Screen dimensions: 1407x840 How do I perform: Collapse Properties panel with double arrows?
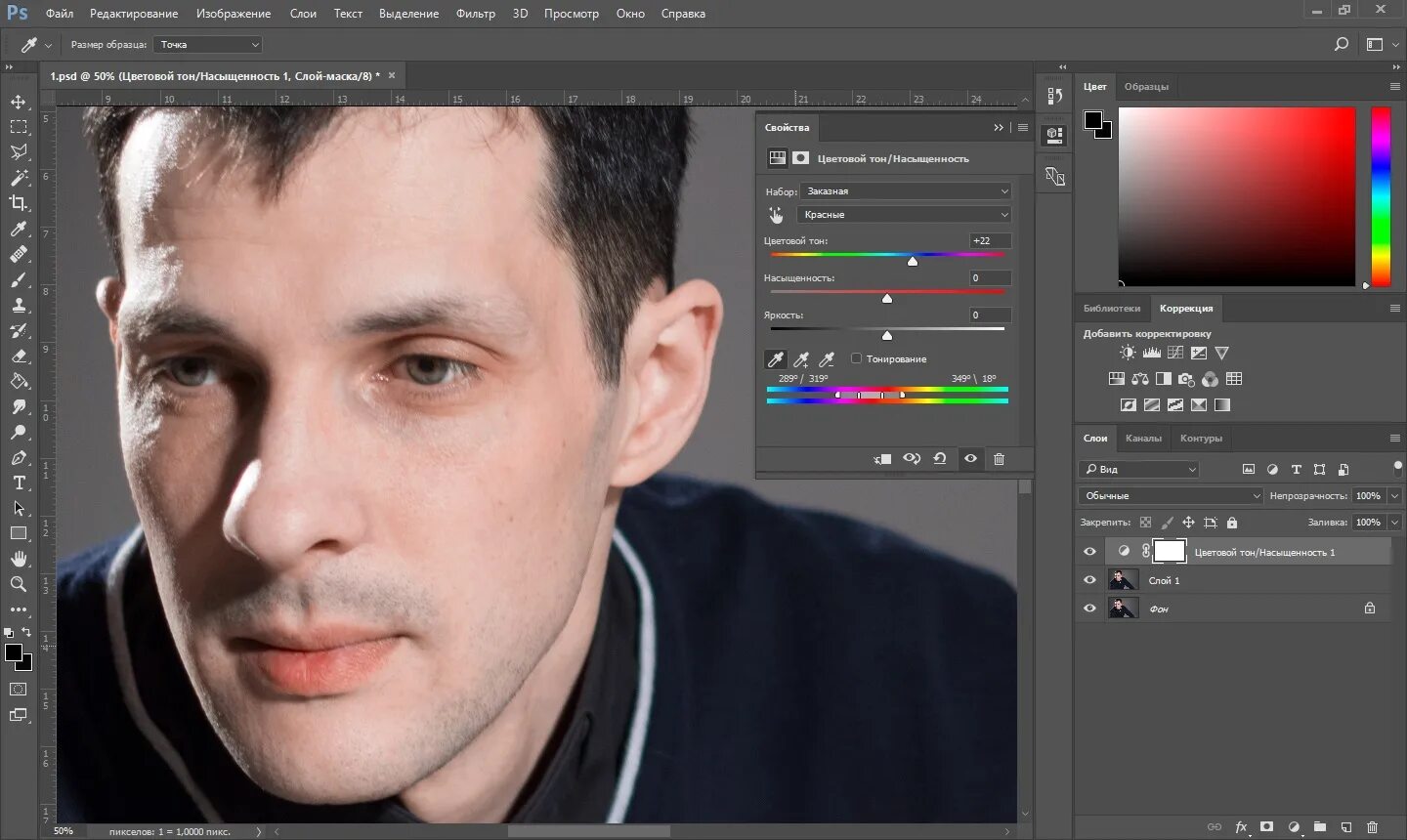[x=998, y=127]
